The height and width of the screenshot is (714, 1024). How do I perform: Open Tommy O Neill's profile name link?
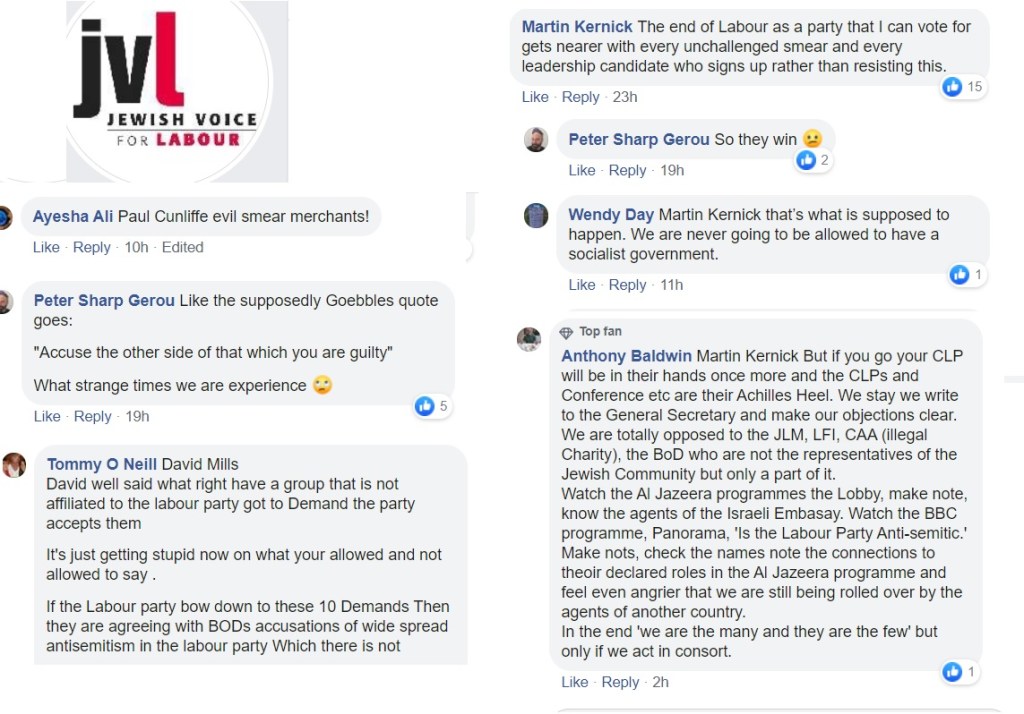coord(102,464)
